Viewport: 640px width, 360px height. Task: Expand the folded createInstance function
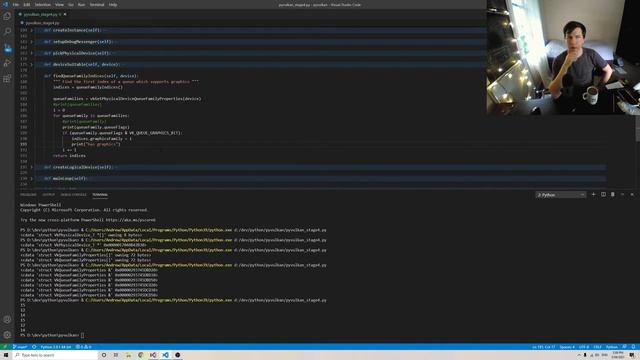(31, 30)
